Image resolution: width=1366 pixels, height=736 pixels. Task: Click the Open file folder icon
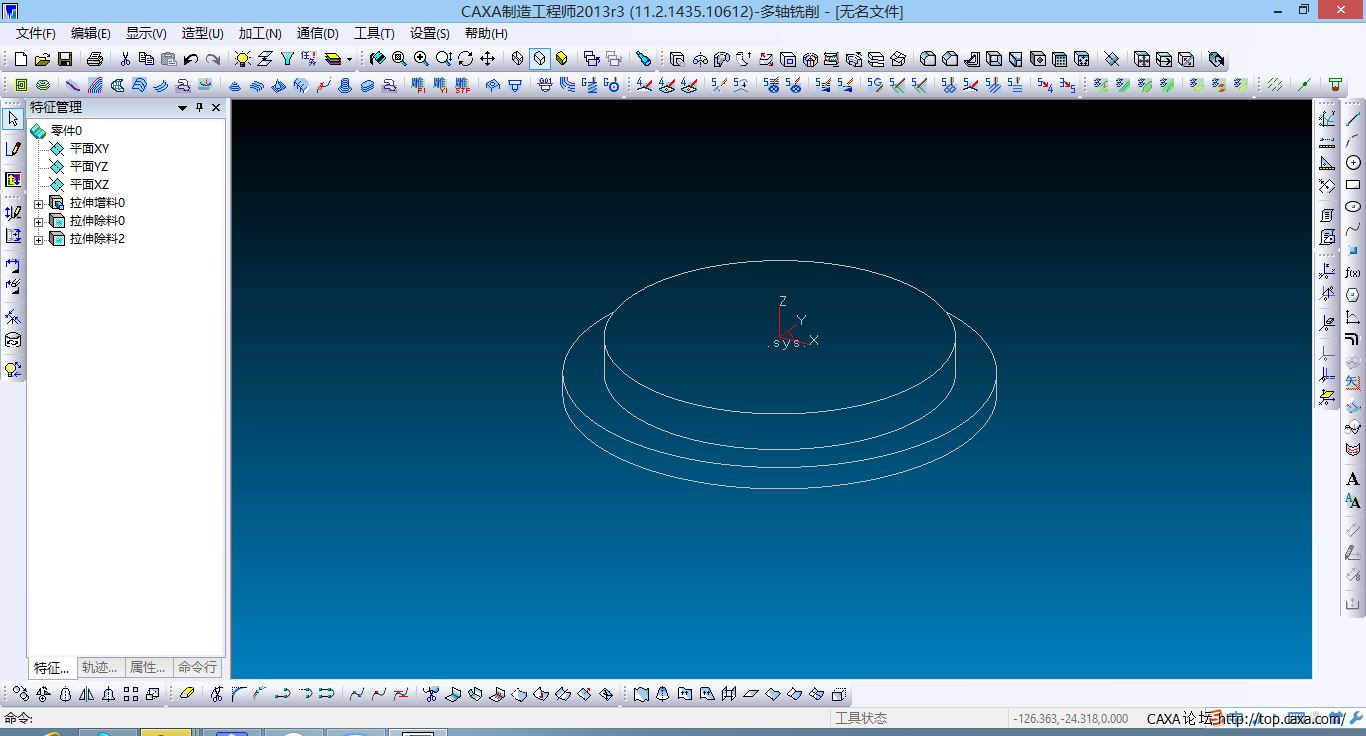43,59
